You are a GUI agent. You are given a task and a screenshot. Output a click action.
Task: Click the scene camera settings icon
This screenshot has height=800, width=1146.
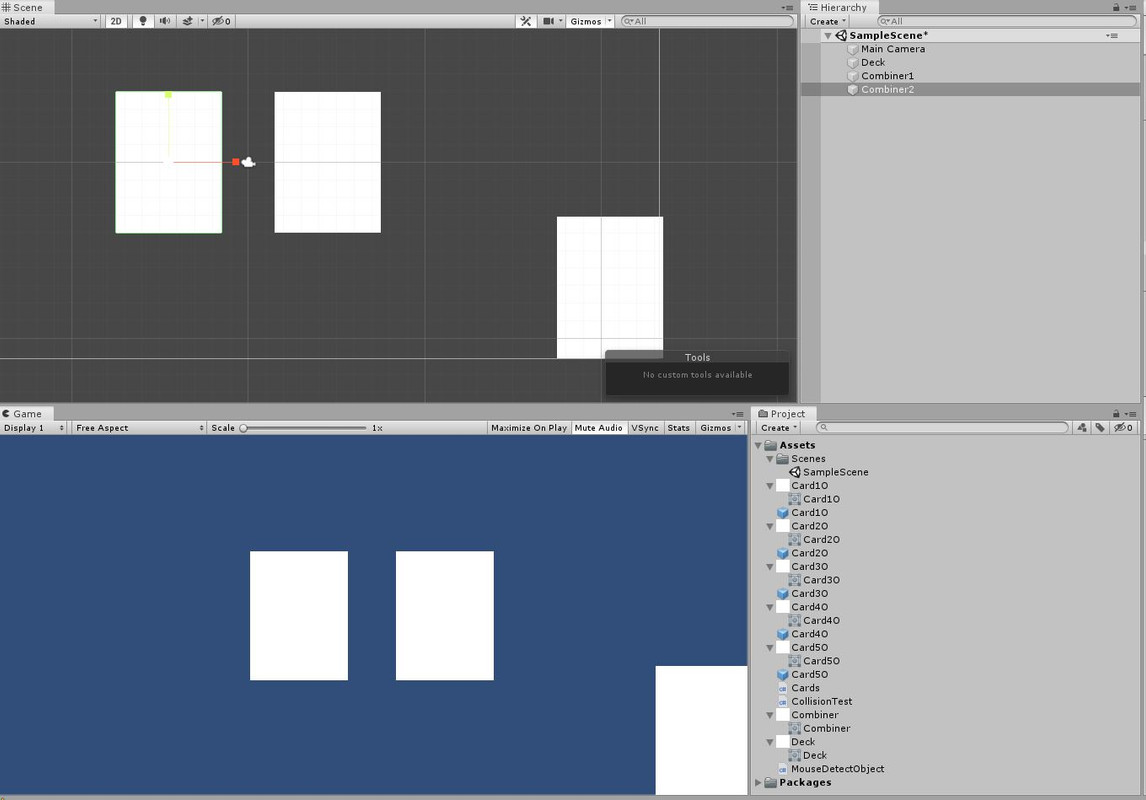pos(548,21)
